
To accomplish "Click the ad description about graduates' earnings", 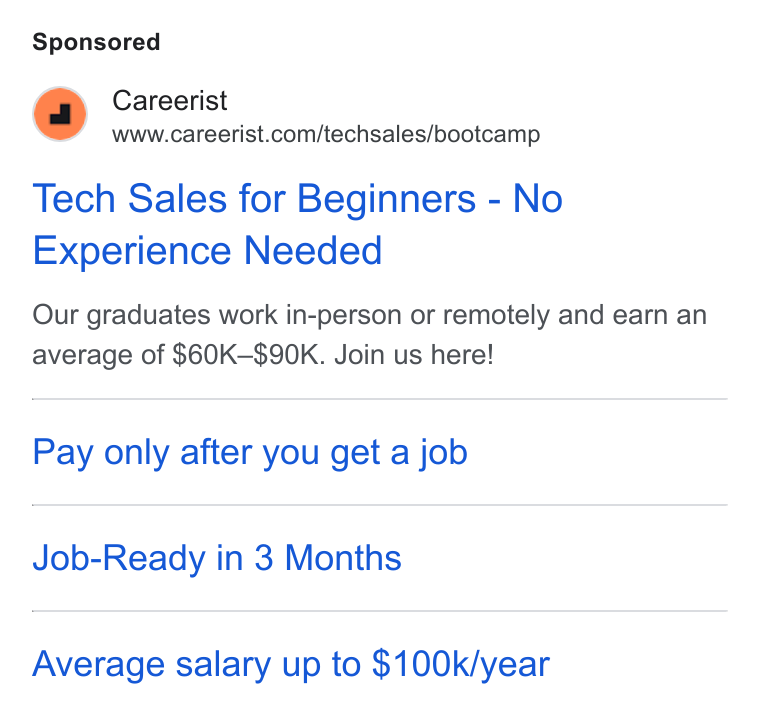I will click(370, 335).
